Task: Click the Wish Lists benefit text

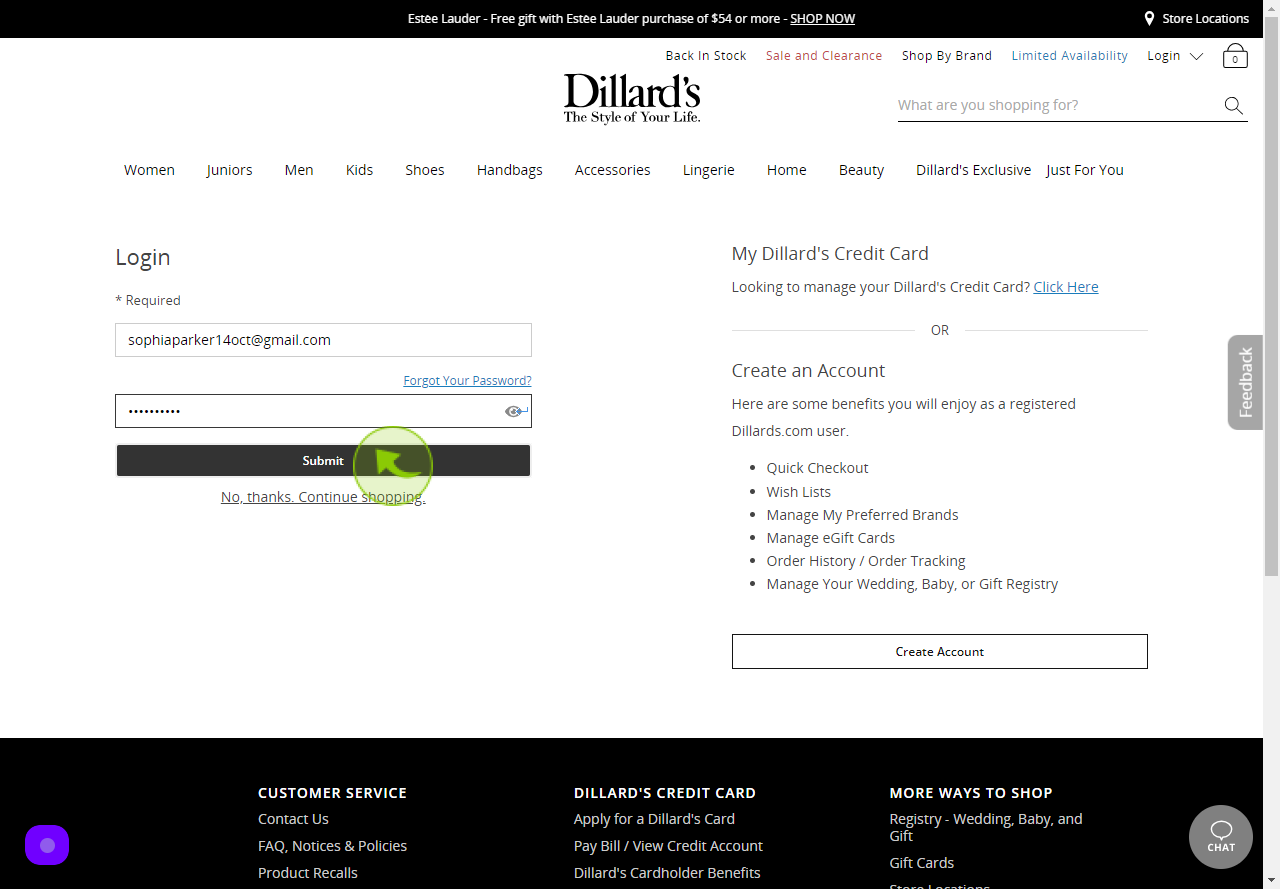Action: click(798, 492)
